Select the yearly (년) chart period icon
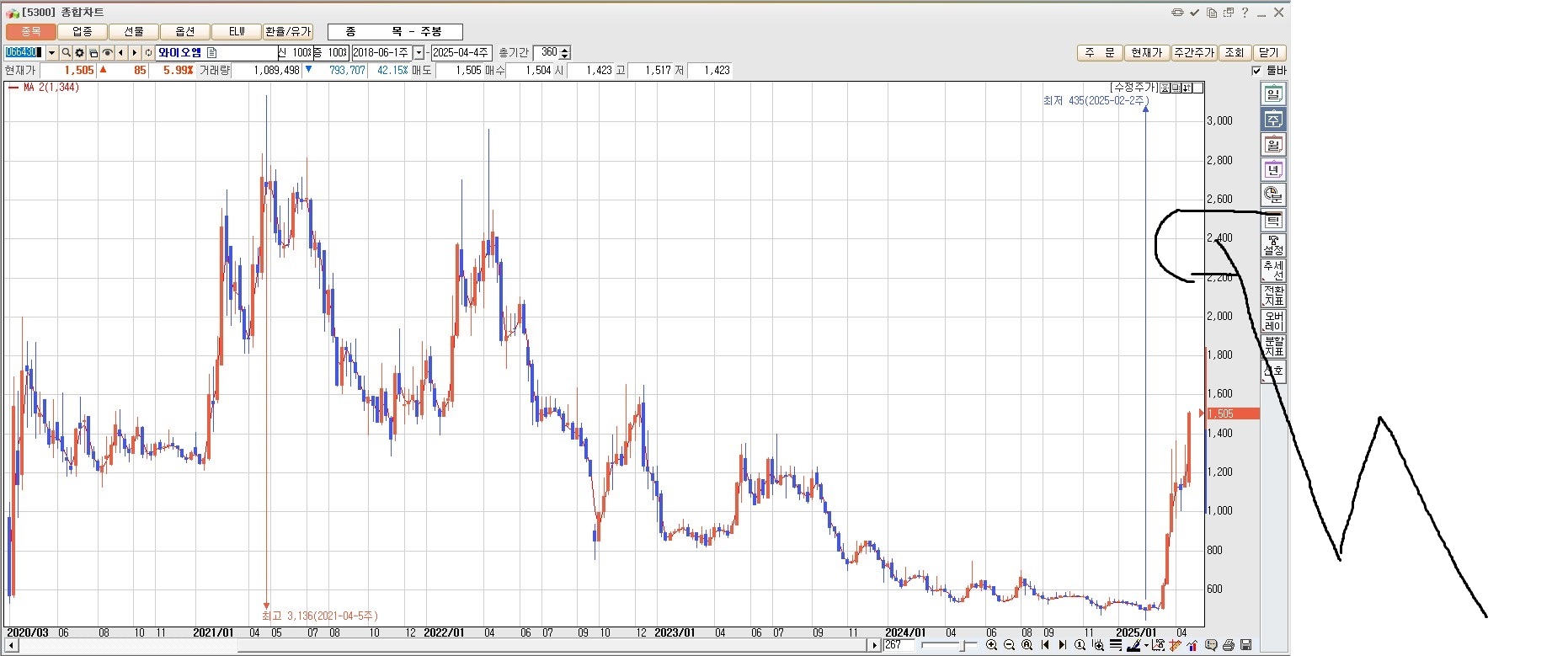The width and height of the screenshot is (1568, 656). (1272, 170)
